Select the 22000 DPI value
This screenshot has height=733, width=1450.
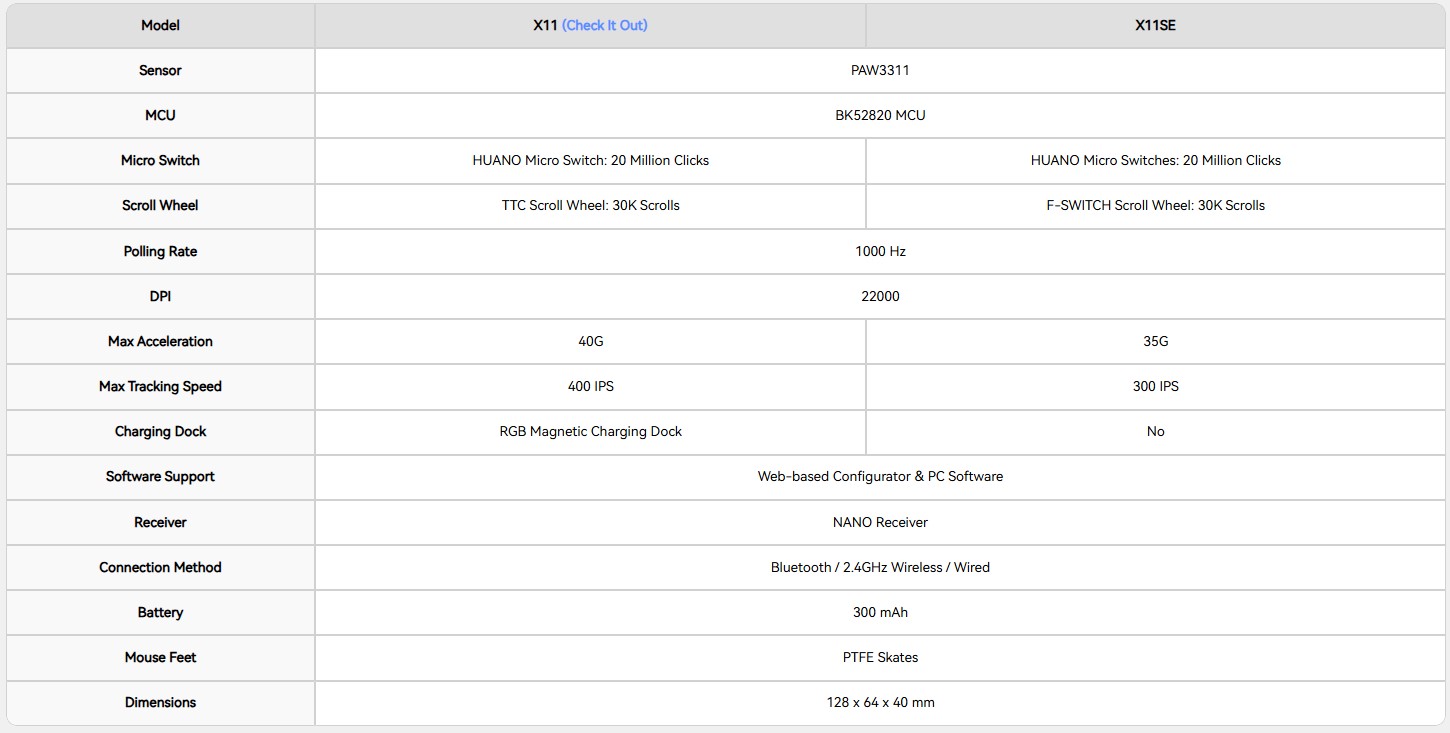click(880, 296)
